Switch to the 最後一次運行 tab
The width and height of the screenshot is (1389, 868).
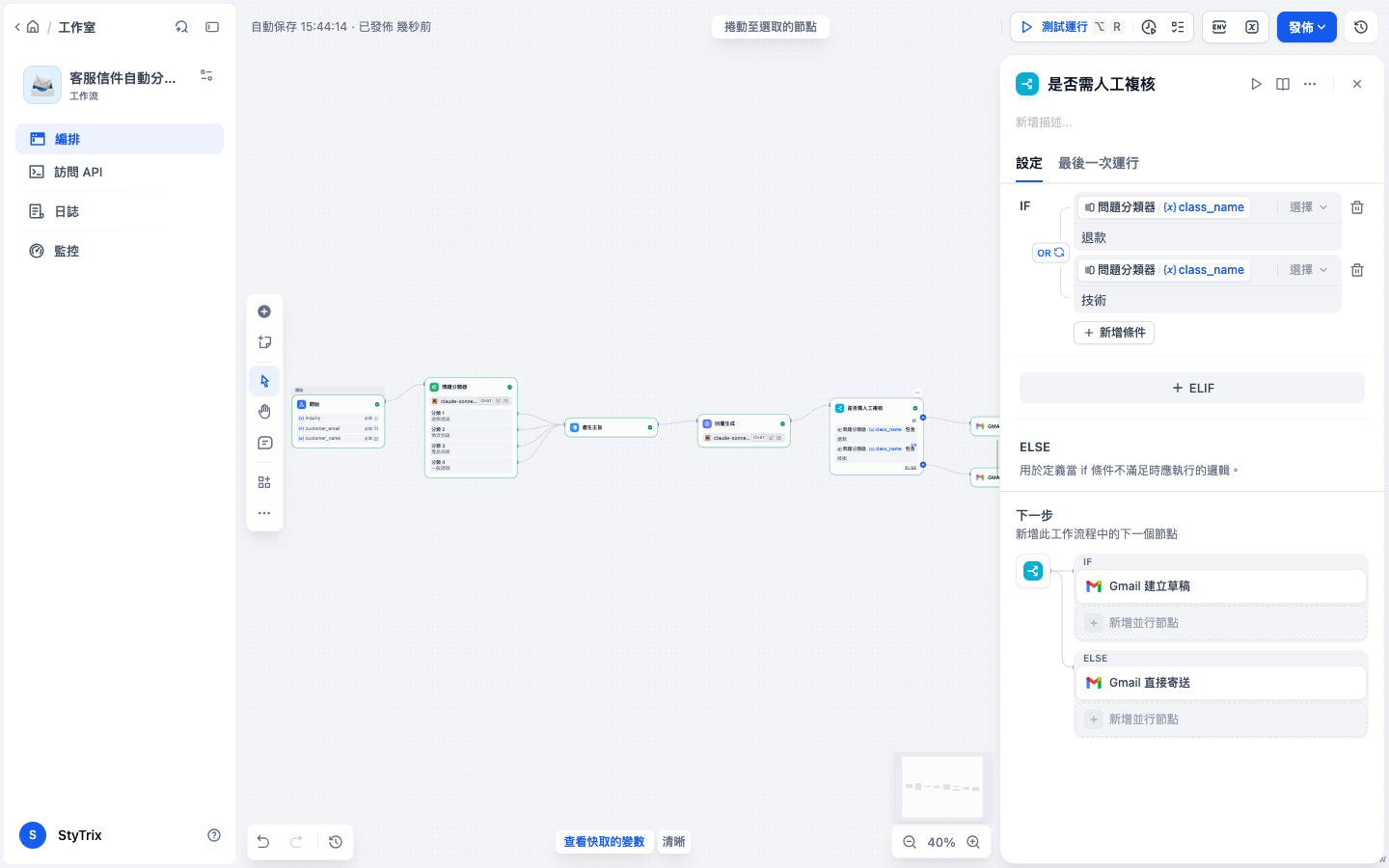[x=1099, y=163]
